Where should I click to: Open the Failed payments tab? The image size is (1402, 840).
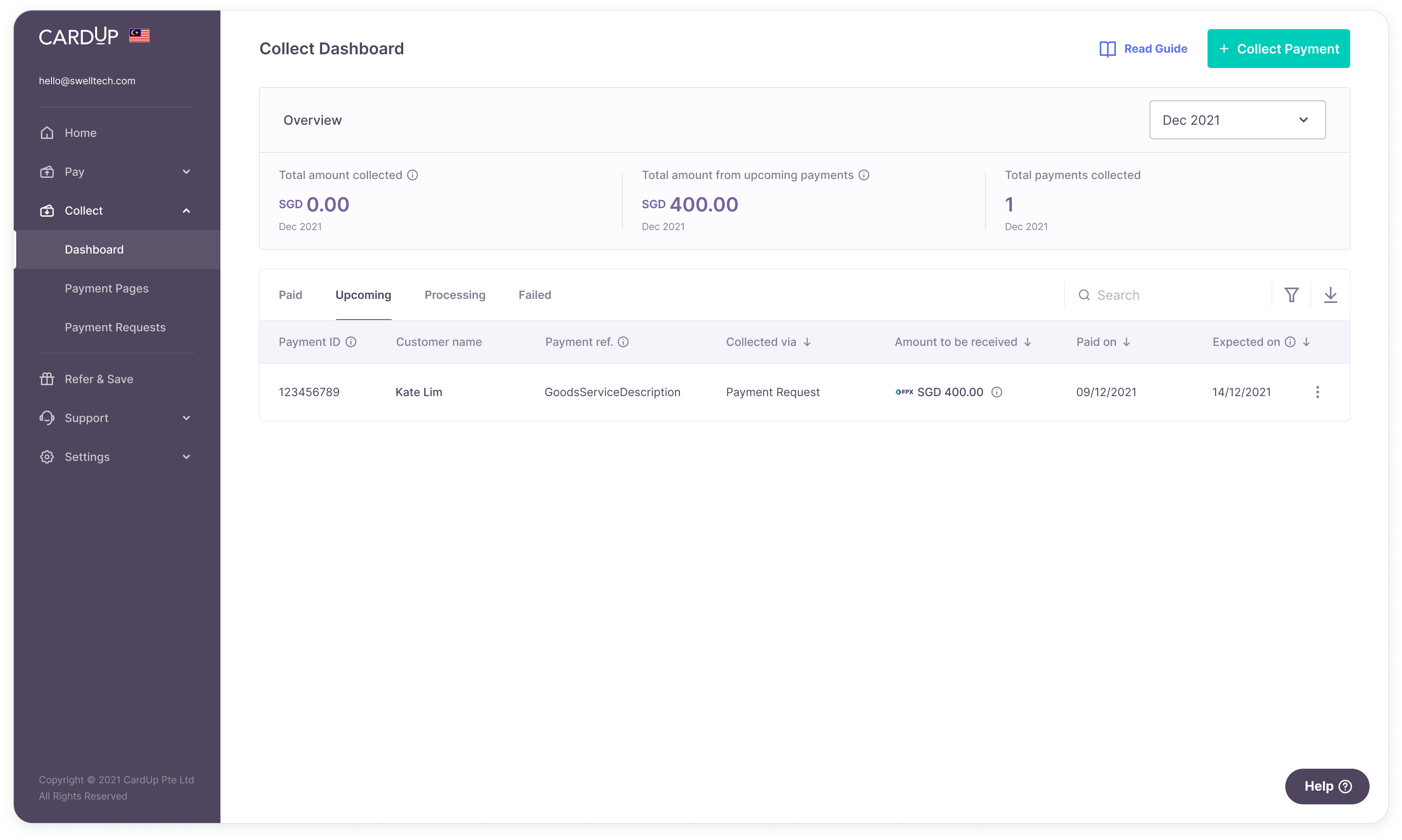[x=534, y=295]
